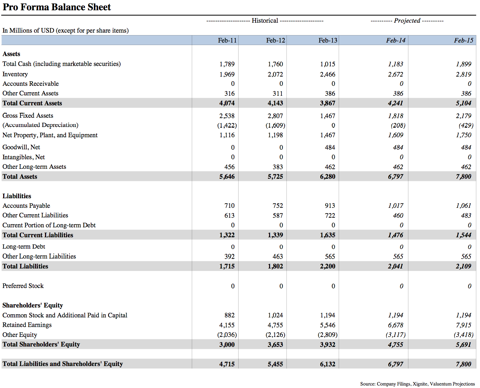480x388 pixels.
Task: Click Total Liabilities and Shareholders' Equity label
Action: click(x=63, y=364)
